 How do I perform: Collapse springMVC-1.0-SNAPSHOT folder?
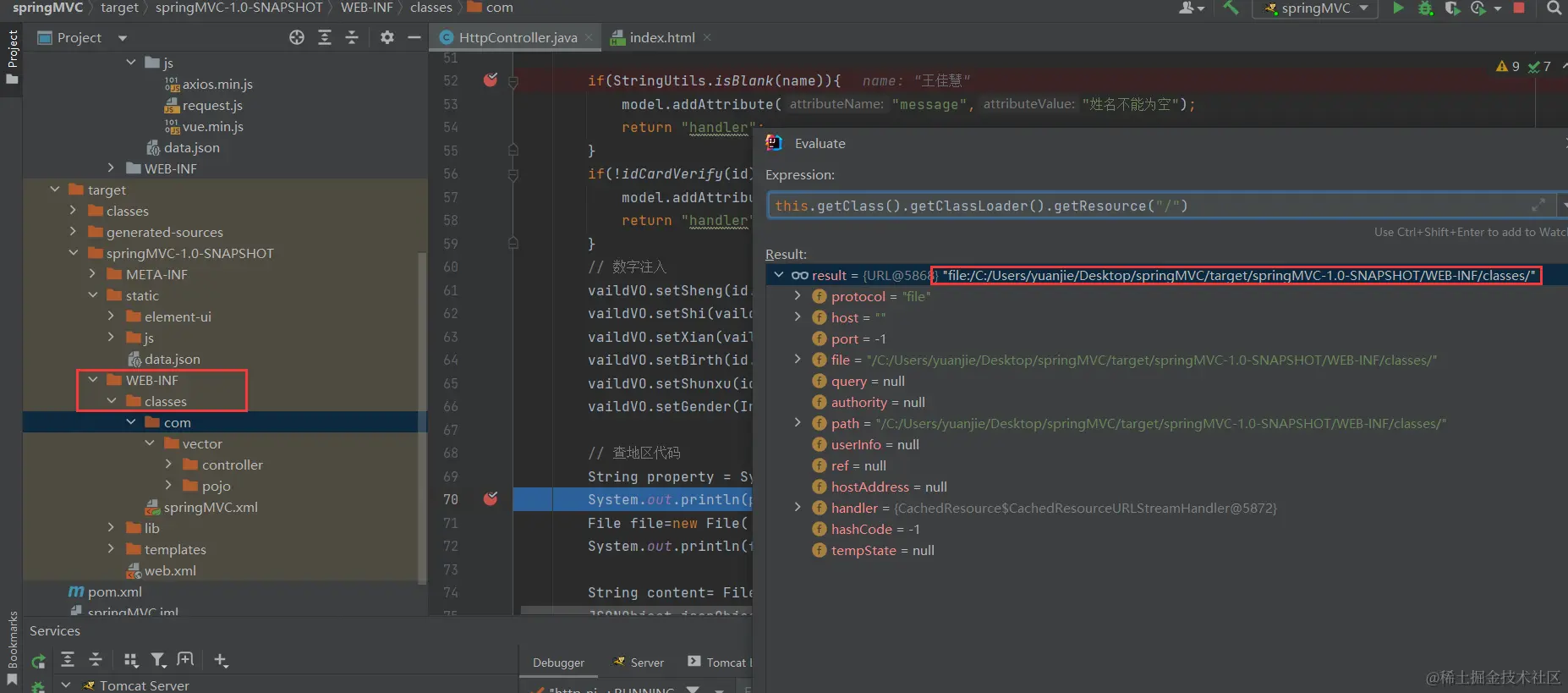point(74,253)
